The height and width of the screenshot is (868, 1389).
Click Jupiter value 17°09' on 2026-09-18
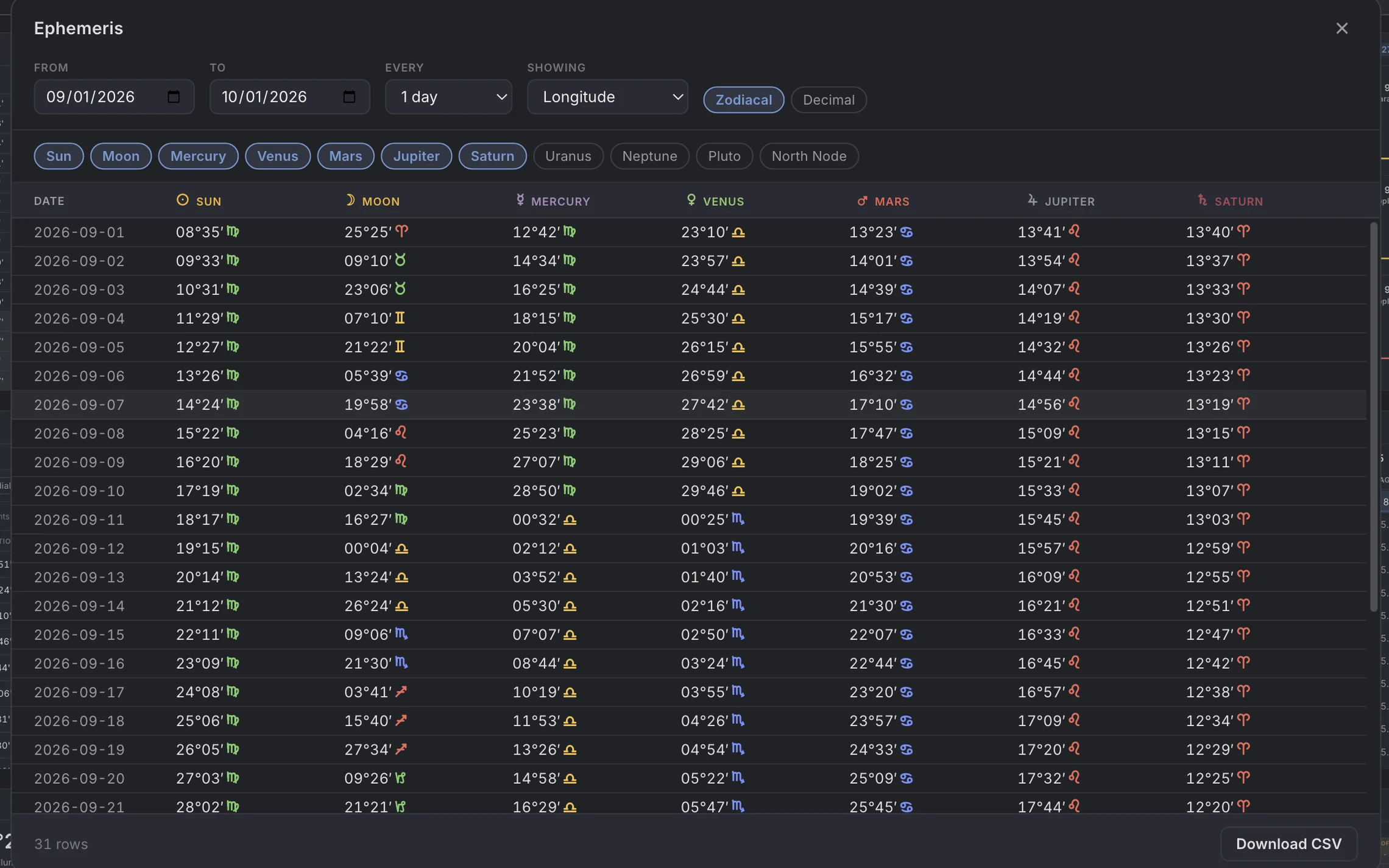tap(1041, 721)
